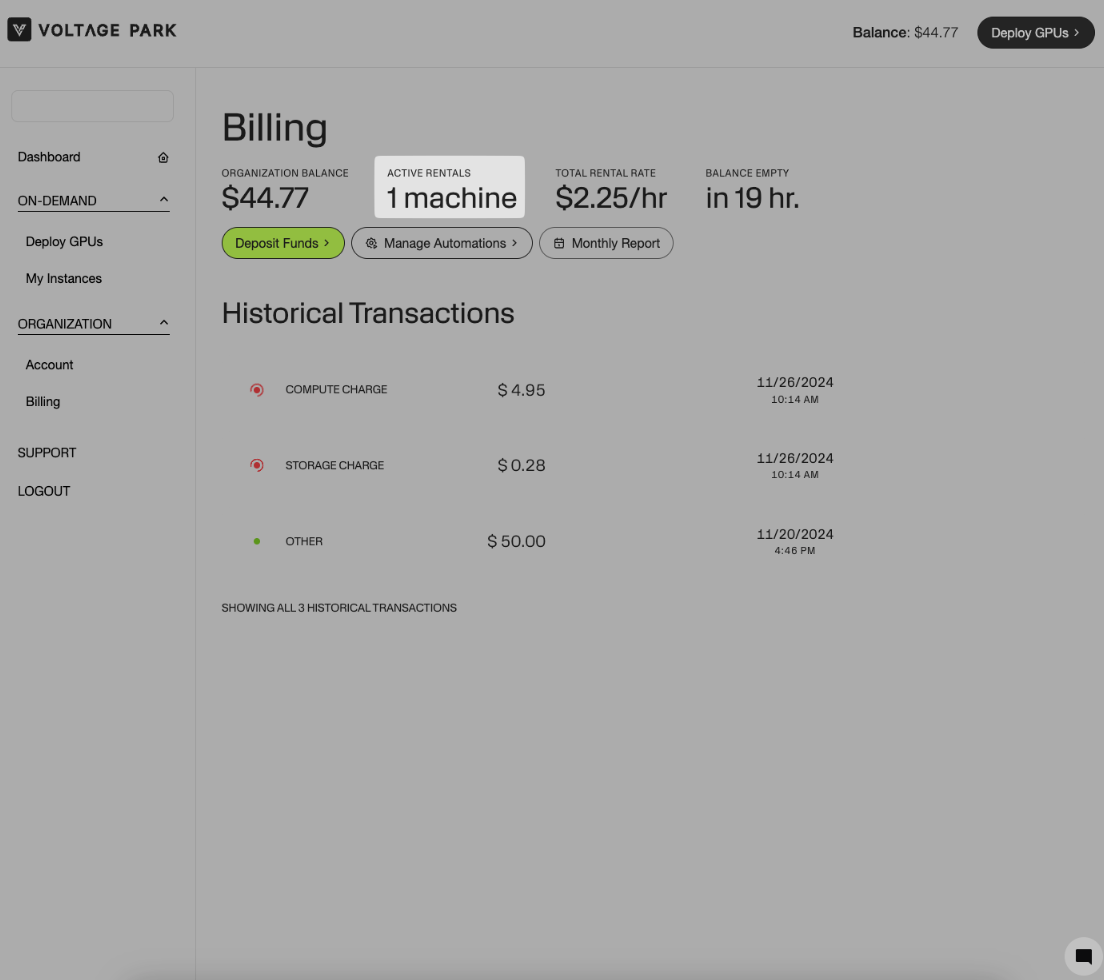Image resolution: width=1104 pixels, height=980 pixels.
Task: Click the calendar icon in Monthly Report
Action: tap(559, 243)
